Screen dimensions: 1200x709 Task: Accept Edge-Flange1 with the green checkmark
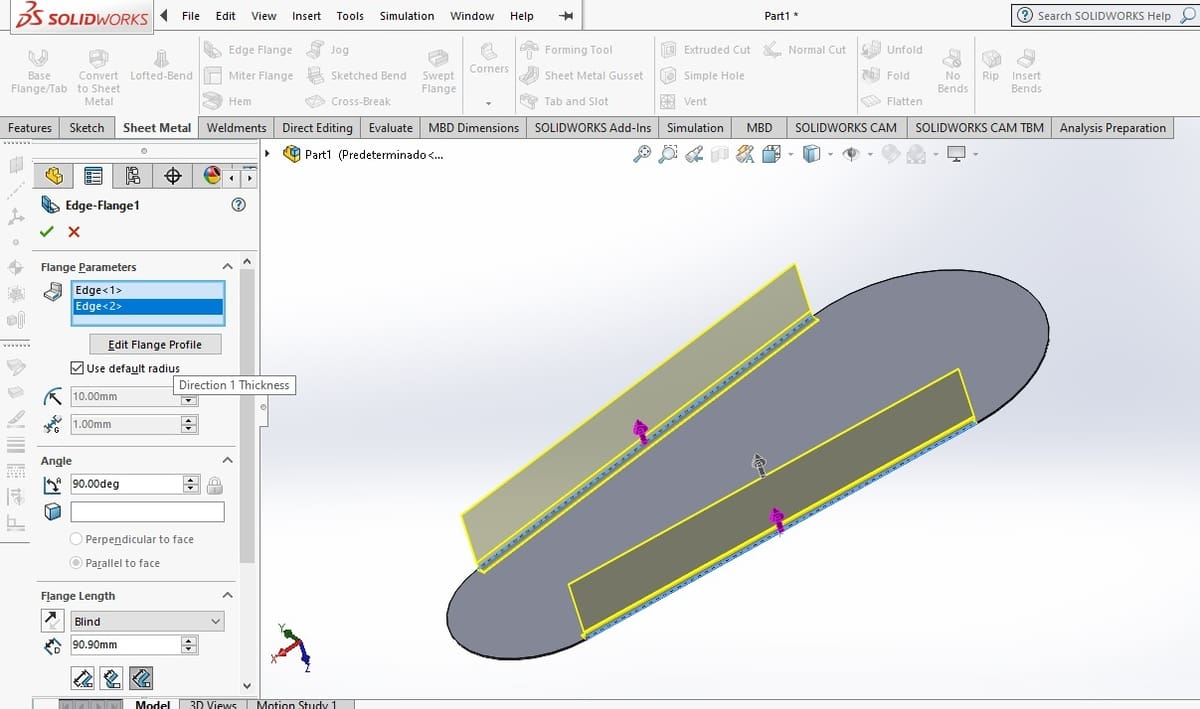[x=46, y=231]
